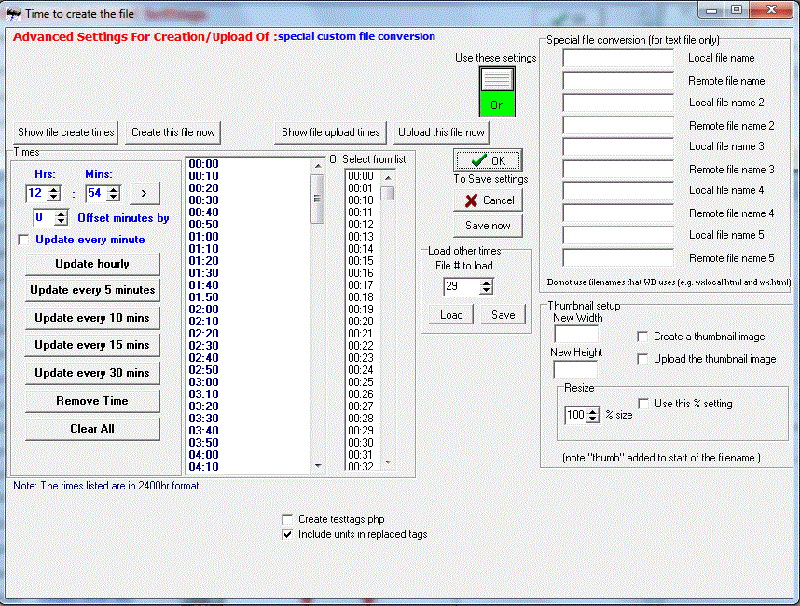Click the New Width input field
Screen dimensions: 800x606
pyautogui.click(x=577, y=334)
